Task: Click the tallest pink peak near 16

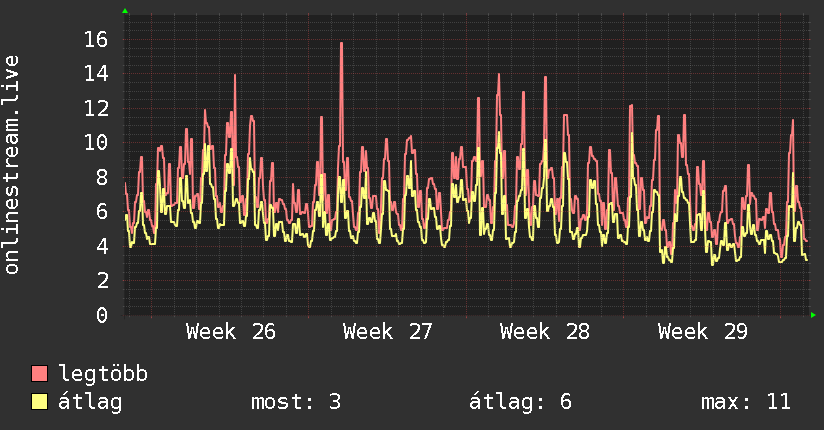Action: click(342, 43)
